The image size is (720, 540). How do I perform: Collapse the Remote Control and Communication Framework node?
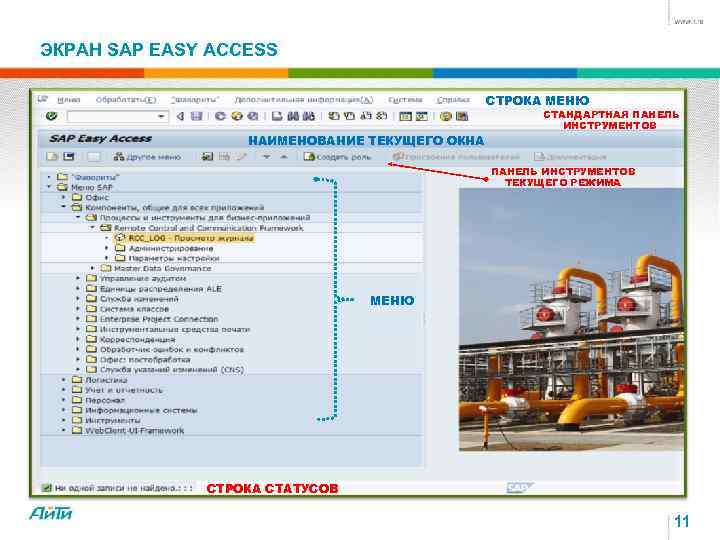(93, 227)
